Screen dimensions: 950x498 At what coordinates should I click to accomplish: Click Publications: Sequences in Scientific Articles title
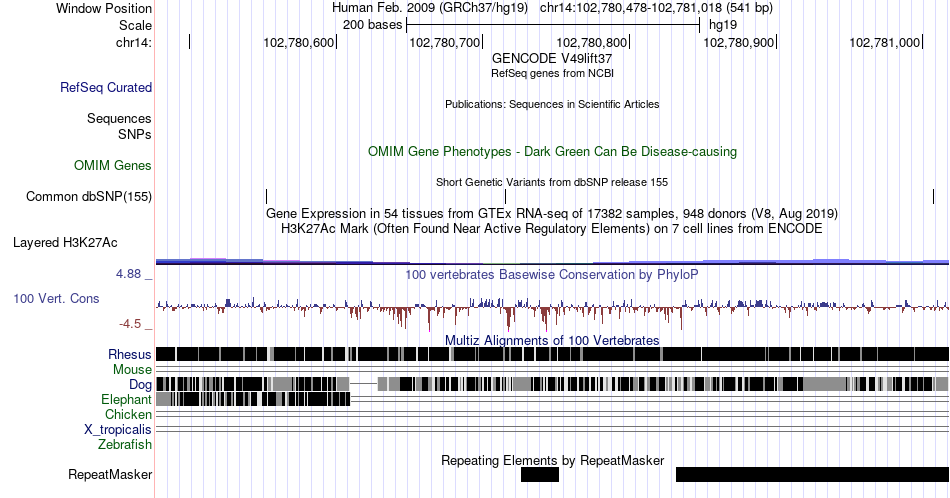tap(552, 104)
